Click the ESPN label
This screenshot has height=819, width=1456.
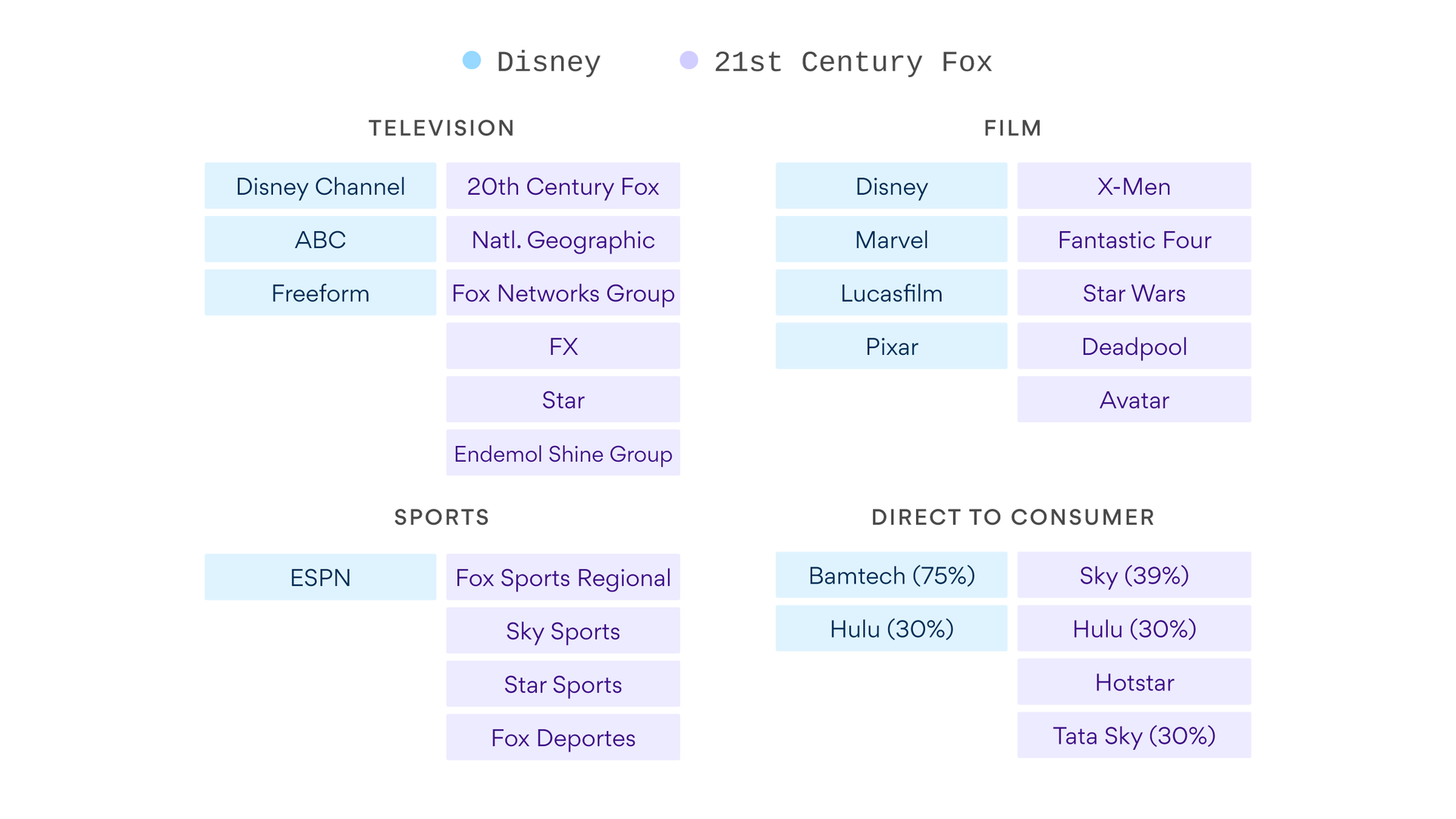coord(320,577)
